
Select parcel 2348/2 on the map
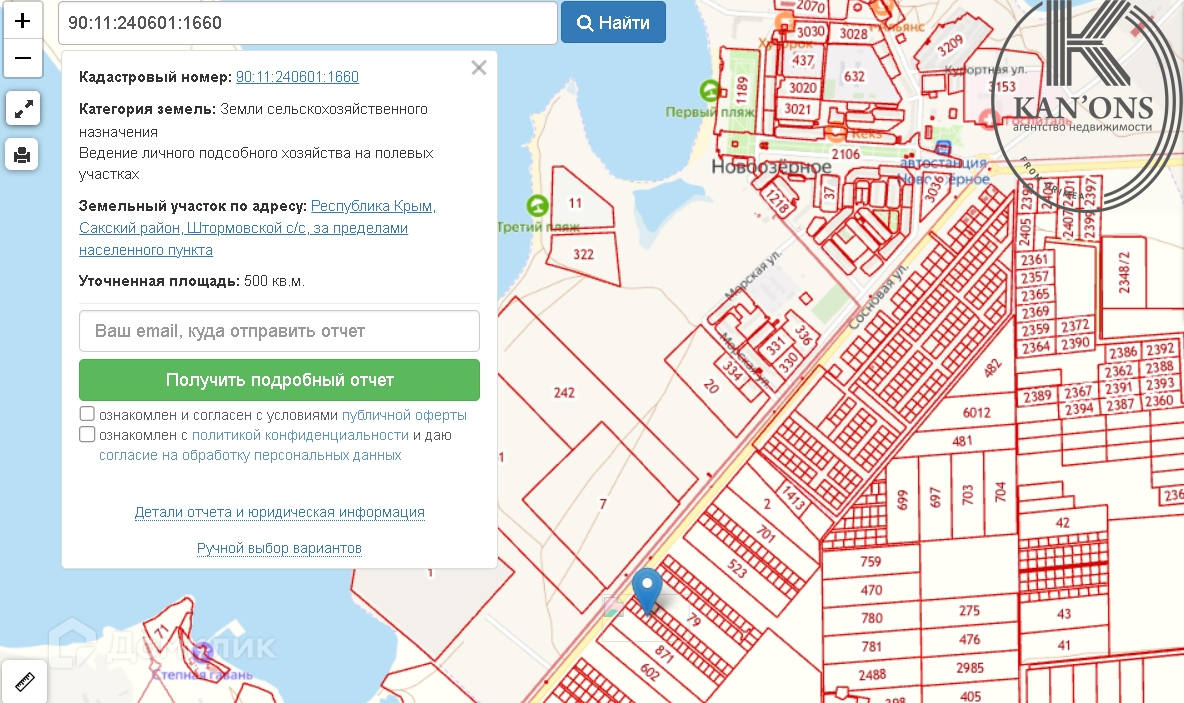coord(1124,273)
